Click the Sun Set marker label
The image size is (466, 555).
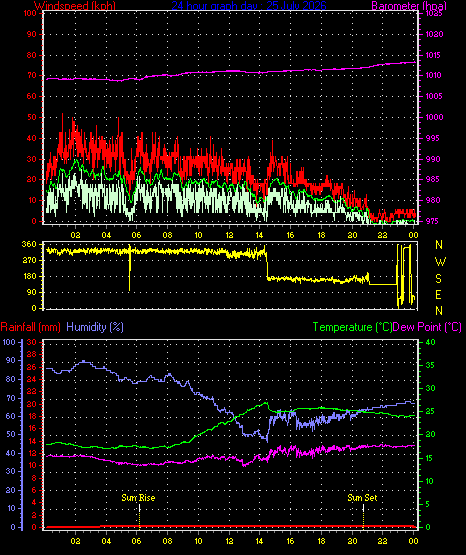[362, 498]
